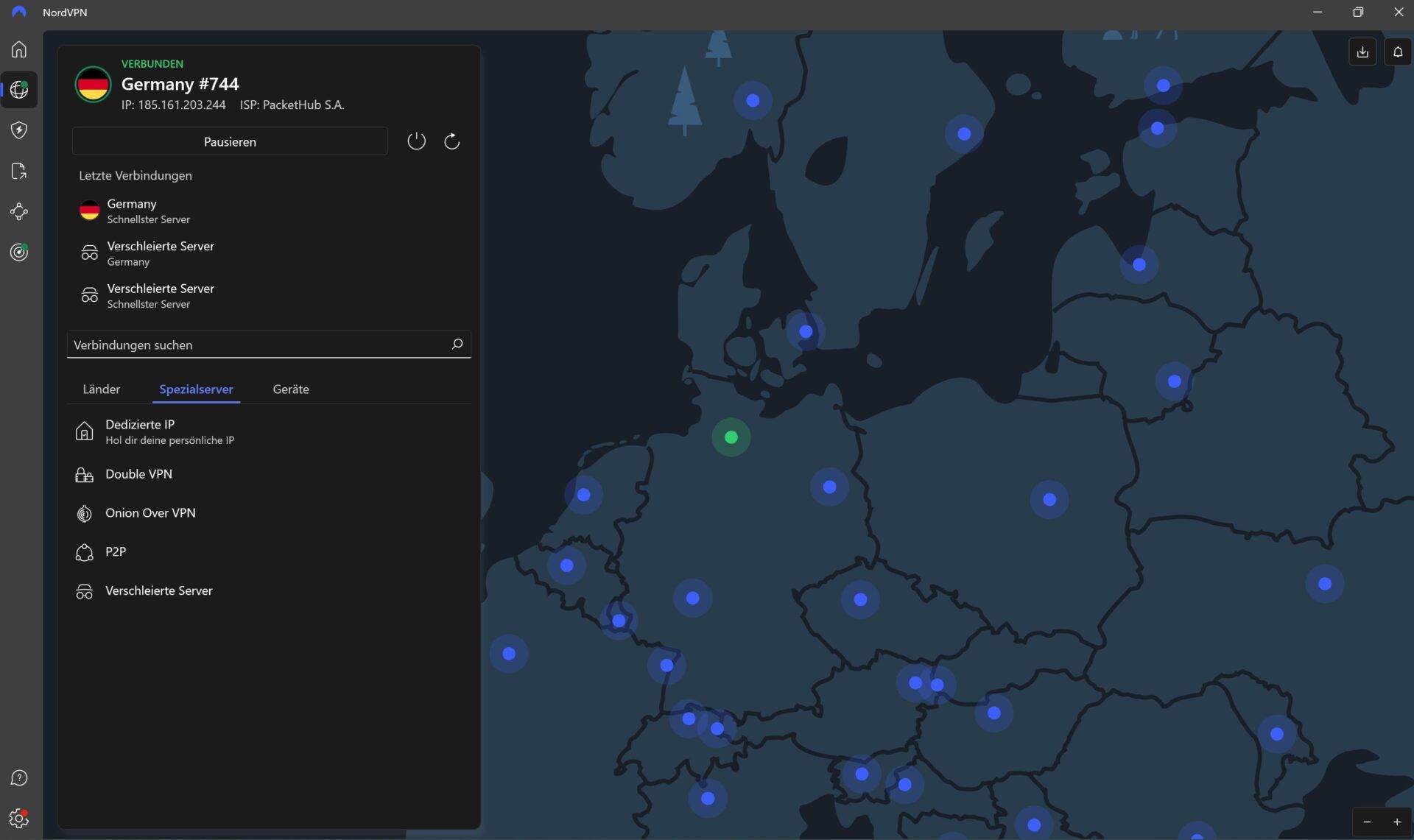Open the Home icon in the sidebar
Screen dimensions: 1414x840
click(19, 49)
